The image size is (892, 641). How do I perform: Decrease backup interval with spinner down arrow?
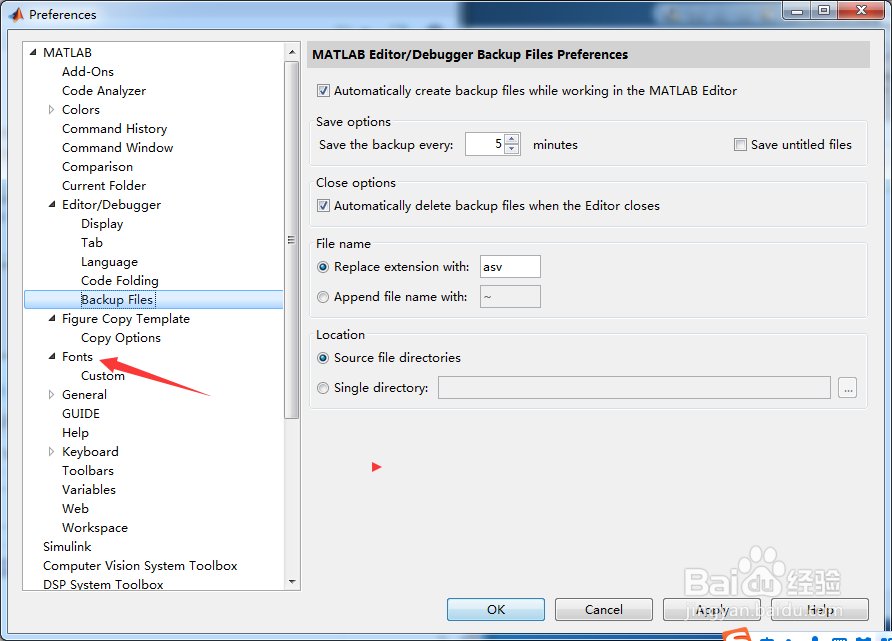click(512, 149)
